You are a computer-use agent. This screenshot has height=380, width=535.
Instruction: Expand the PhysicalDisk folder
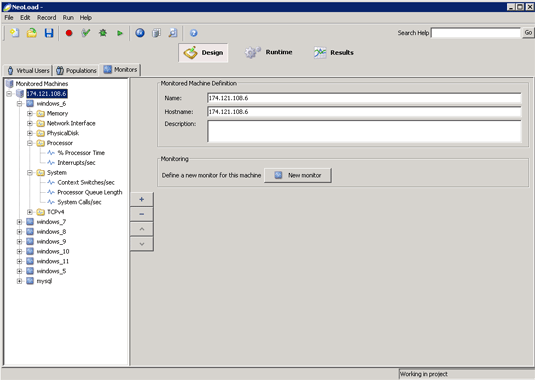click(x=30, y=133)
